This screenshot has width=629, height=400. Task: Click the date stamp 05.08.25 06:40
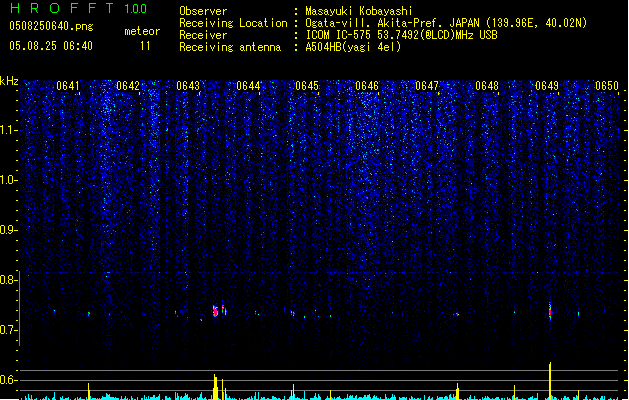(x=51, y=46)
